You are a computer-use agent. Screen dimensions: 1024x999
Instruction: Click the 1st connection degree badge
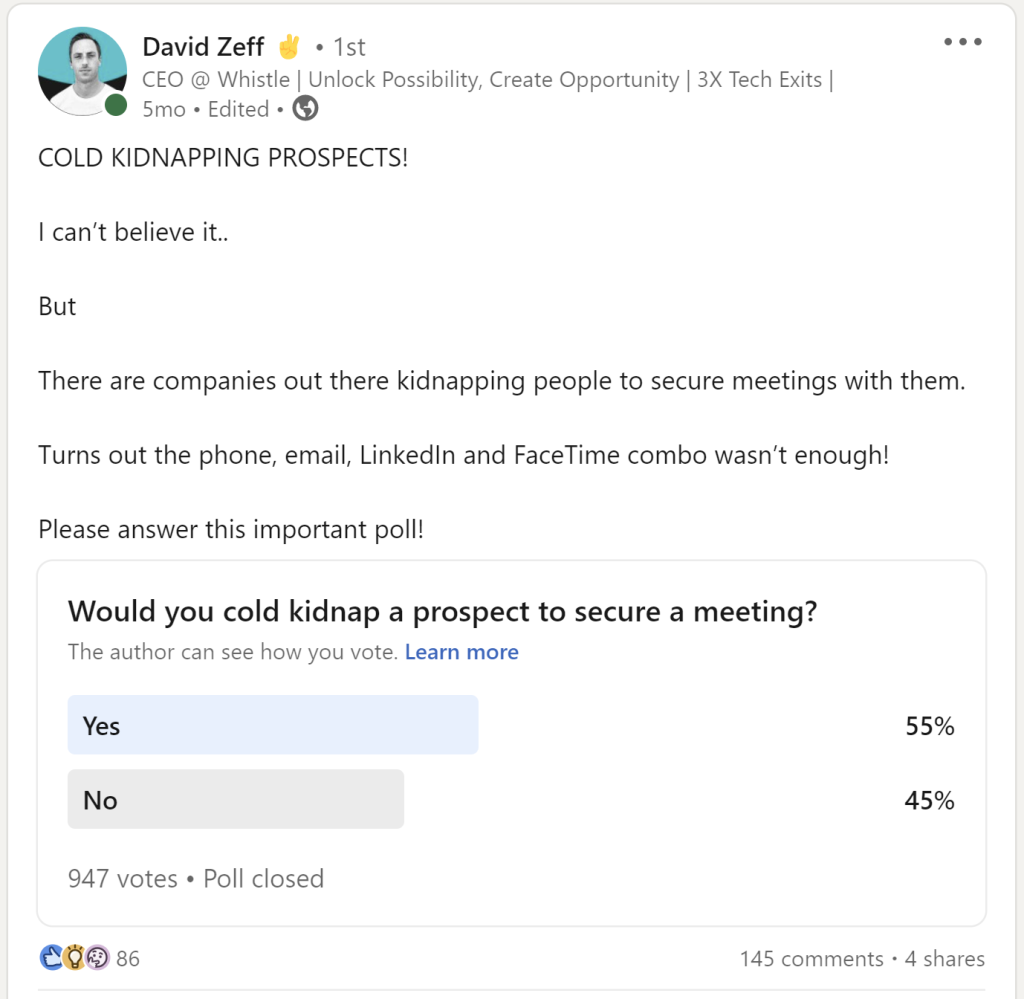(x=349, y=47)
